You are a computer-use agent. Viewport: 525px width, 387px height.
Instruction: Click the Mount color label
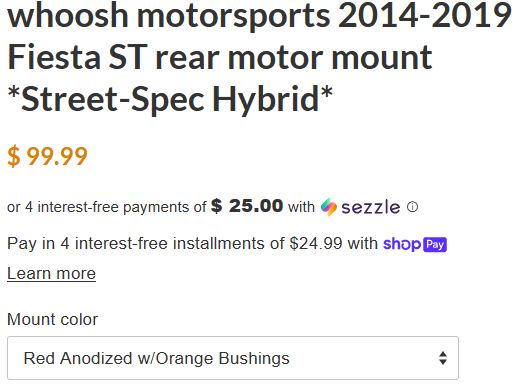click(x=53, y=319)
